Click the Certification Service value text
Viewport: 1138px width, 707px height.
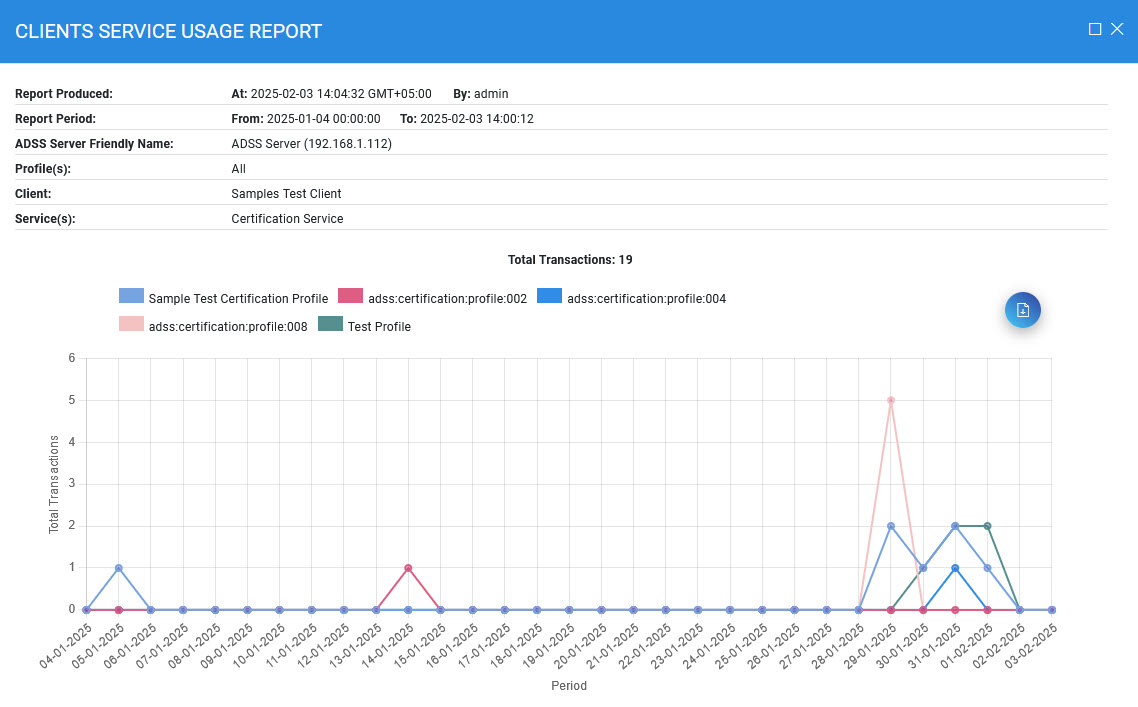pyautogui.click(x=287, y=219)
